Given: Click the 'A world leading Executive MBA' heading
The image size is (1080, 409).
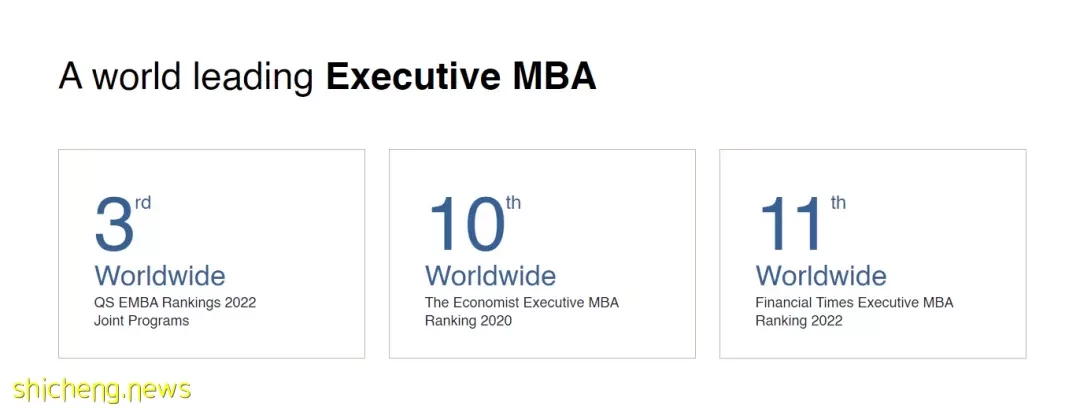Looking at the screenshot, I should pos(327,77).
